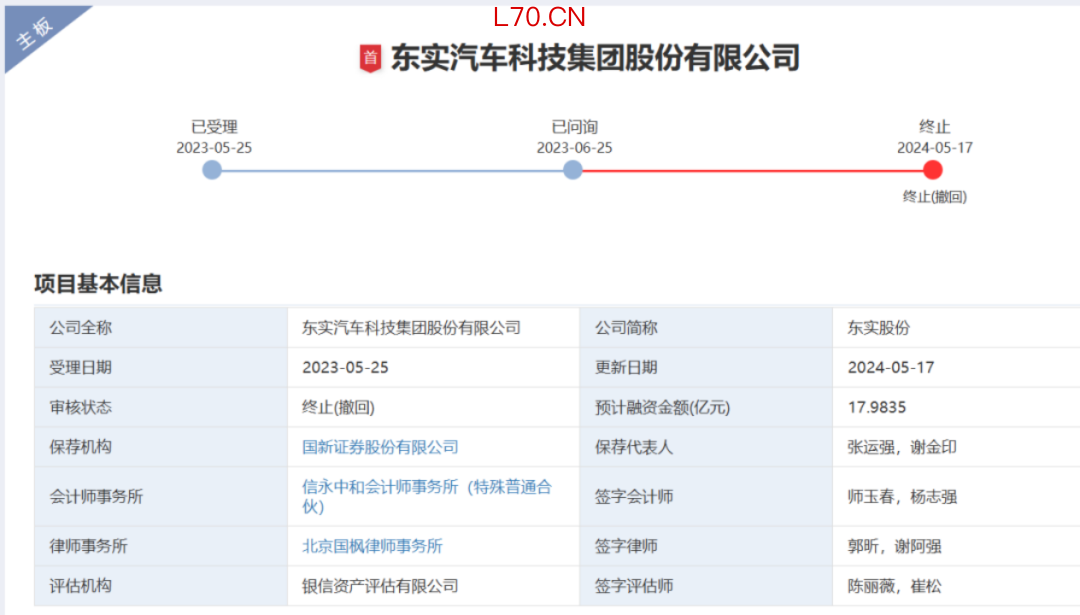This screenshot has width=1080, height=615.
Task: Click the 东实股份 value cell
Action: 957,328
